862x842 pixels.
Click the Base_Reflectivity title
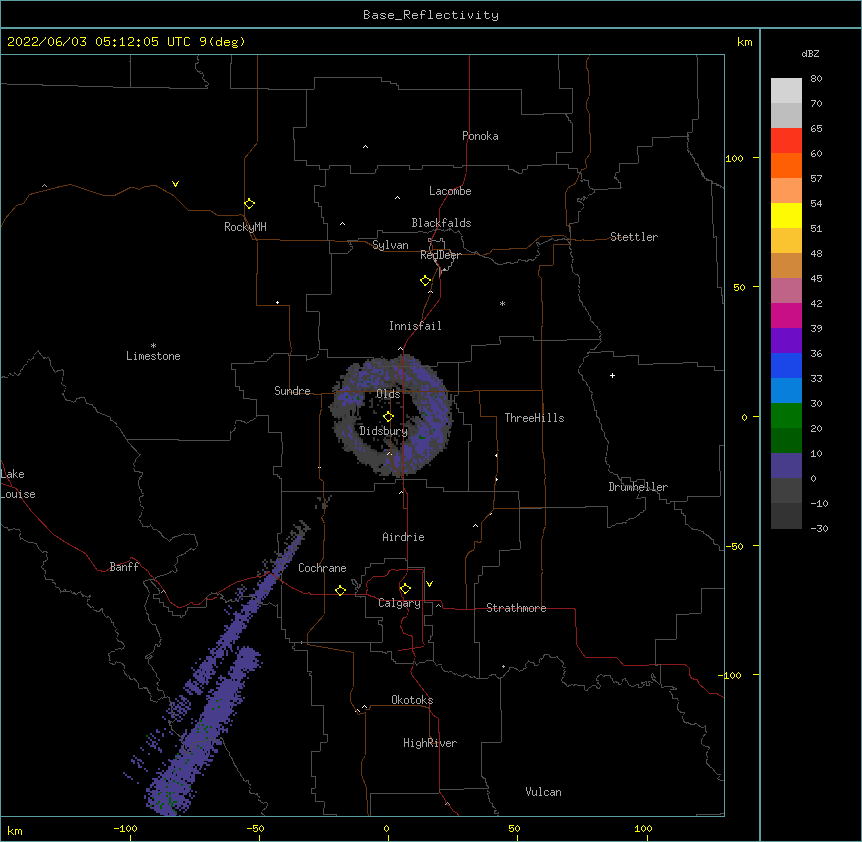[431, 15]
